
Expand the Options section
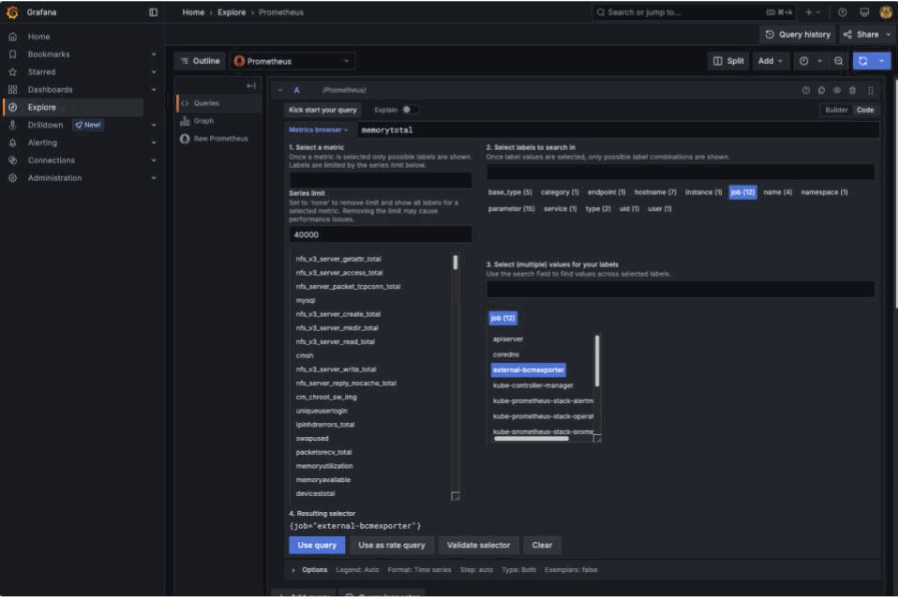coord(309,570)
